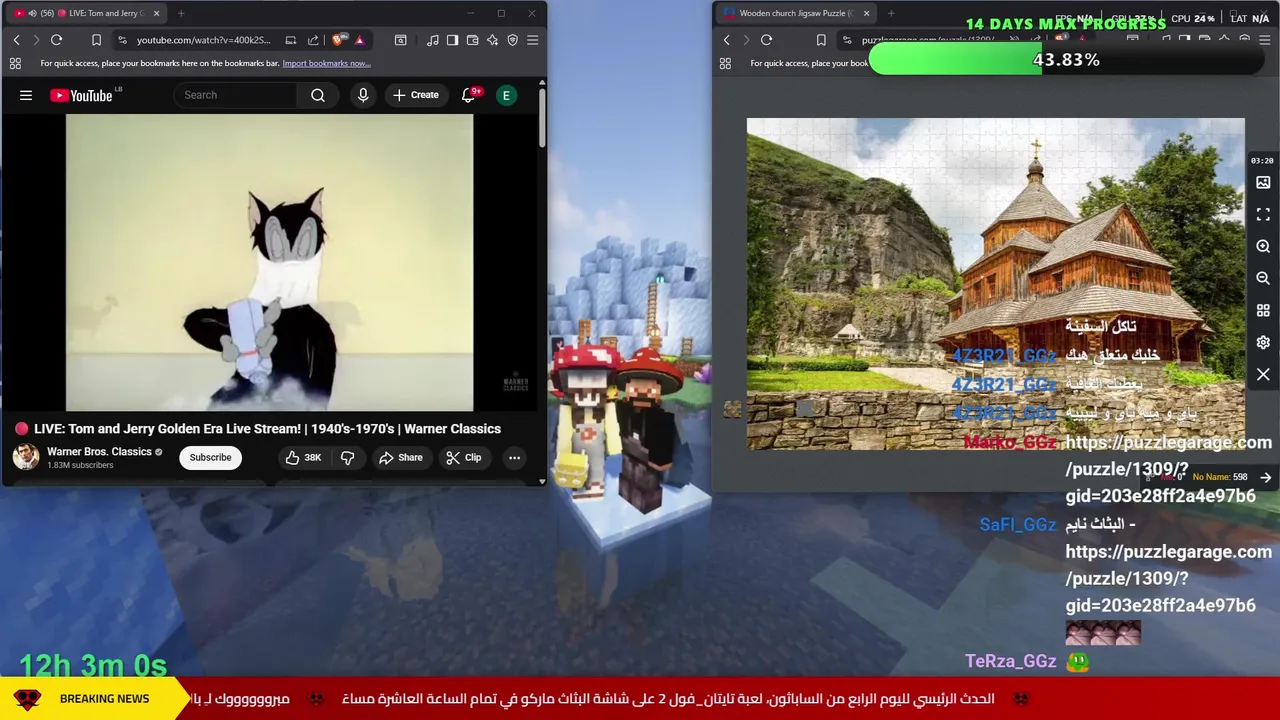This screenshot has width=1280, height=720.
Task: Open the tab search icon in YouTube window toolbar
Action: [x=400, y=40]
